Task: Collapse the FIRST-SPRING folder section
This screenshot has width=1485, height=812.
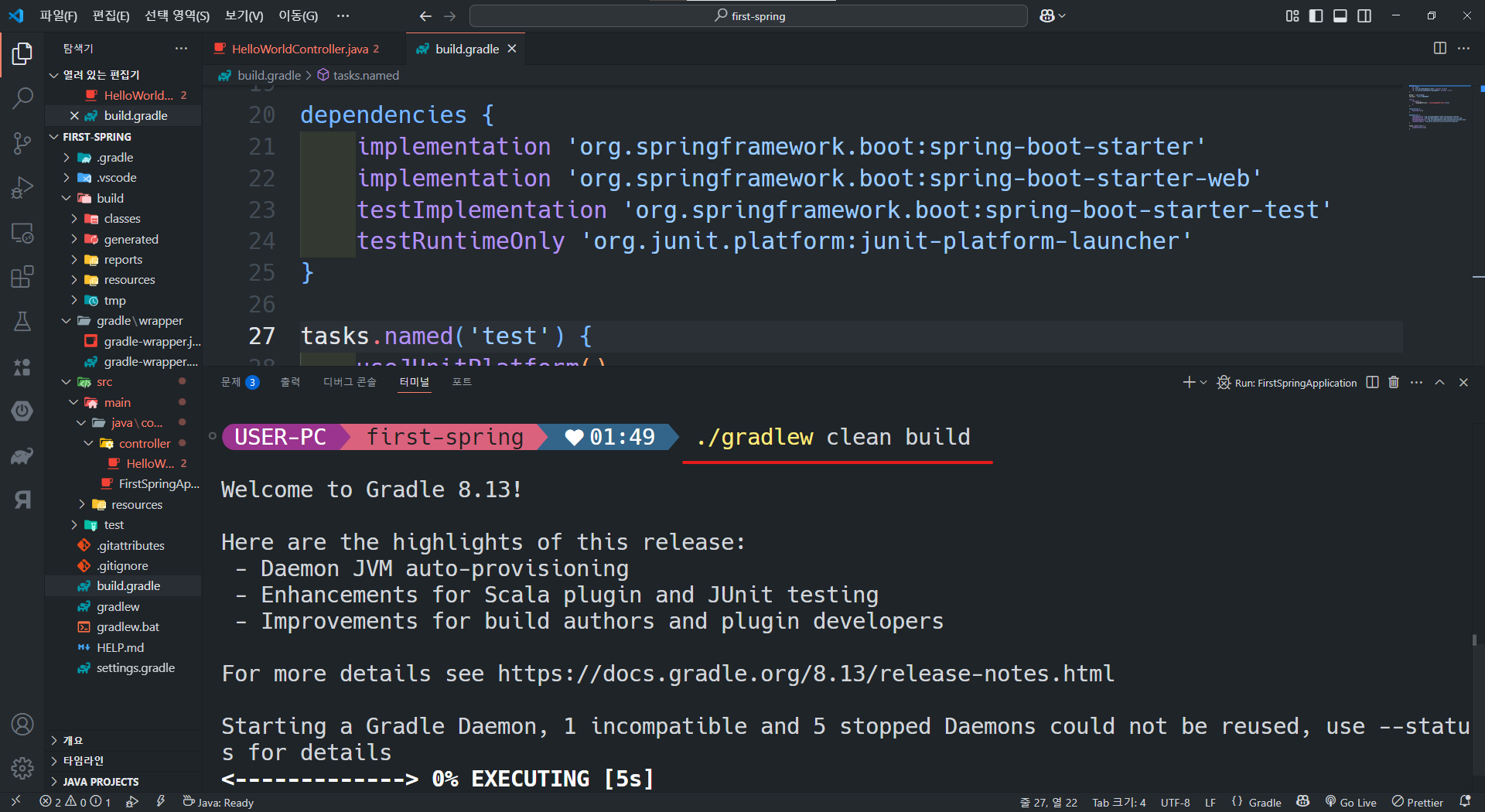Action: click(97, 136)
